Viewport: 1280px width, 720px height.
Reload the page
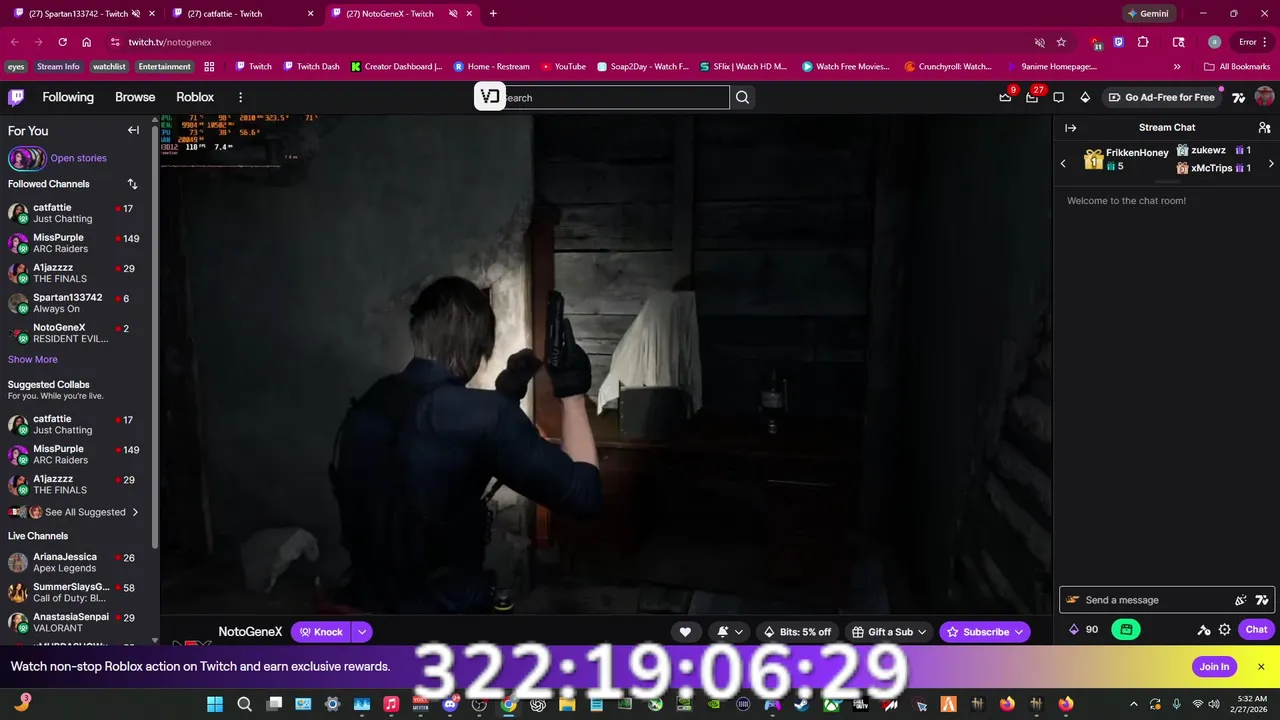point(62,42)
